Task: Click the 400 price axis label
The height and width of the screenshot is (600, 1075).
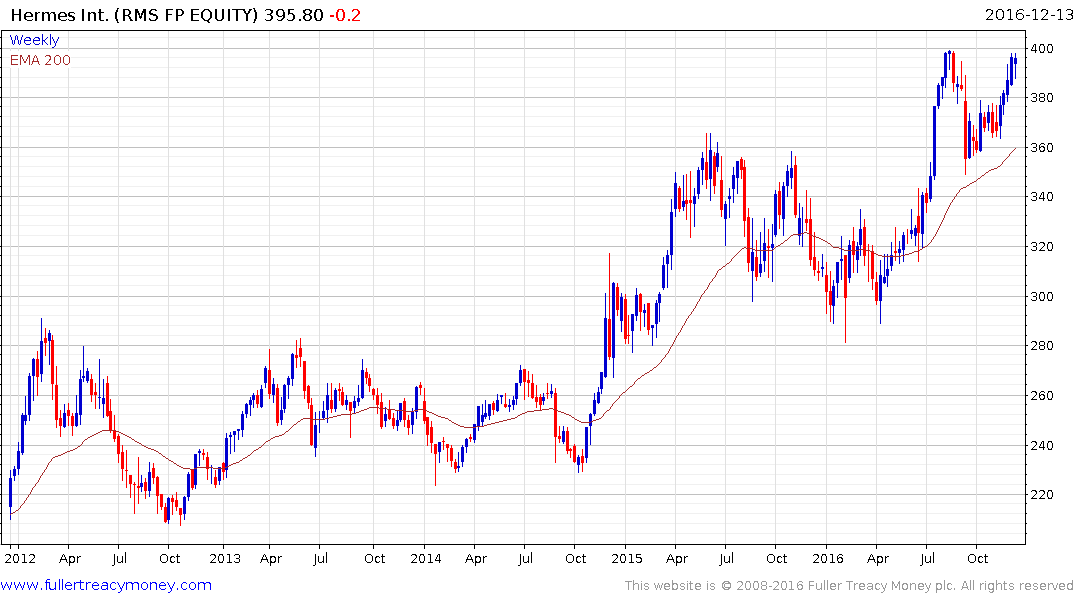Action: click(x=1042, y=49)
